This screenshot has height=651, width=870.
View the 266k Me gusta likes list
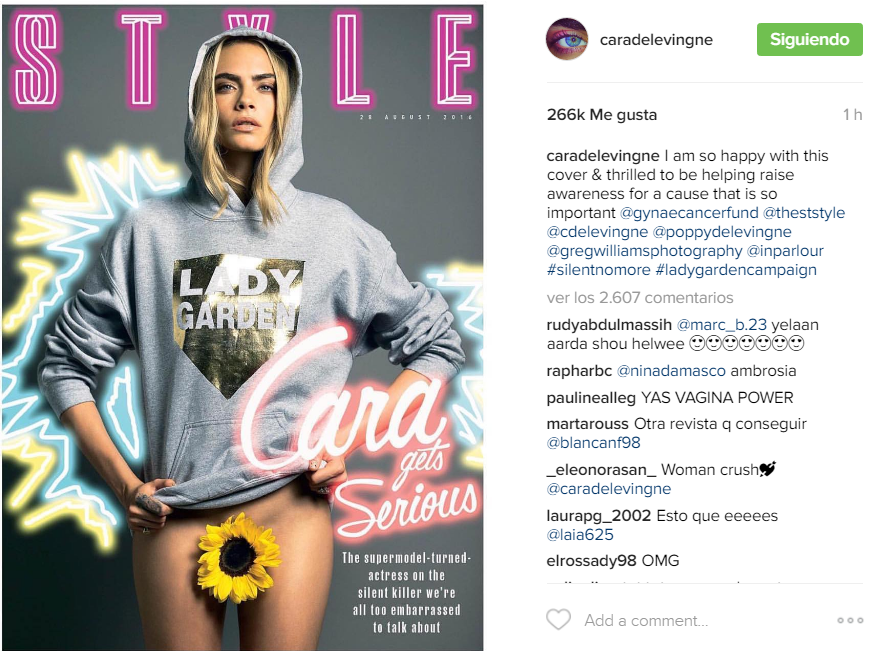(601, 115)
